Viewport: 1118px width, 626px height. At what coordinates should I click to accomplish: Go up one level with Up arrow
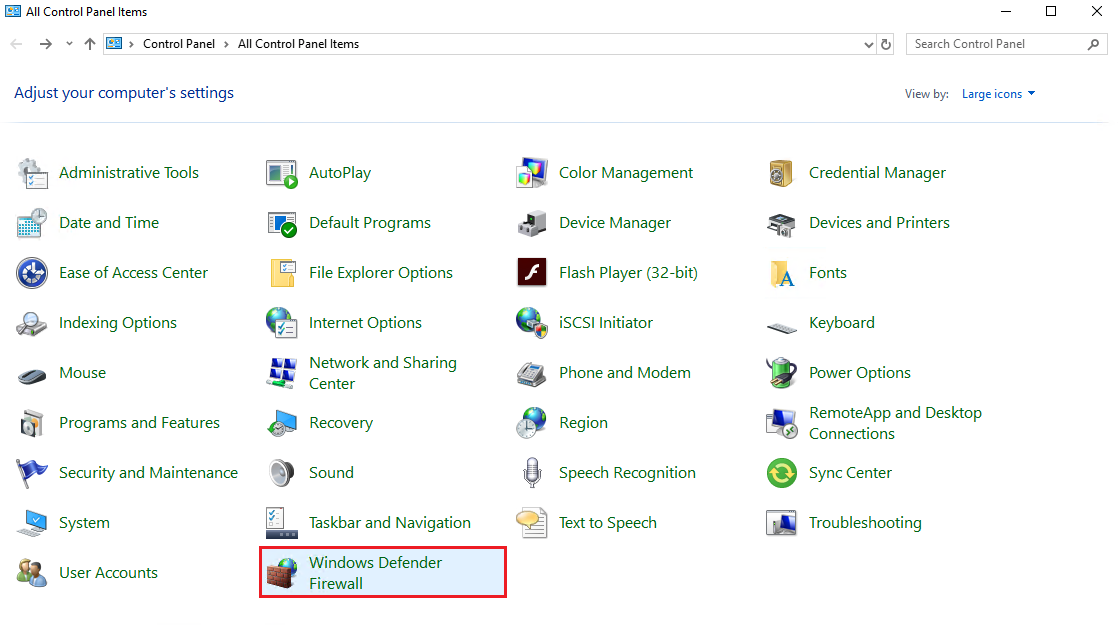coord(90,44)
